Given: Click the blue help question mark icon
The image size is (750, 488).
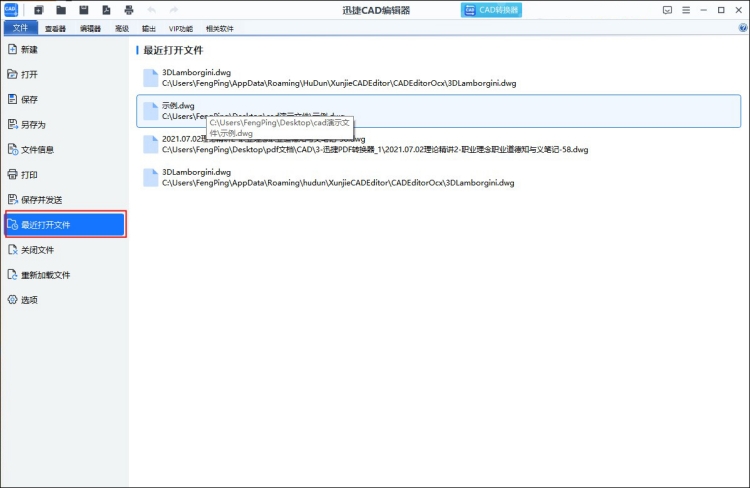Looking at the screenshot, I should 743,28.
